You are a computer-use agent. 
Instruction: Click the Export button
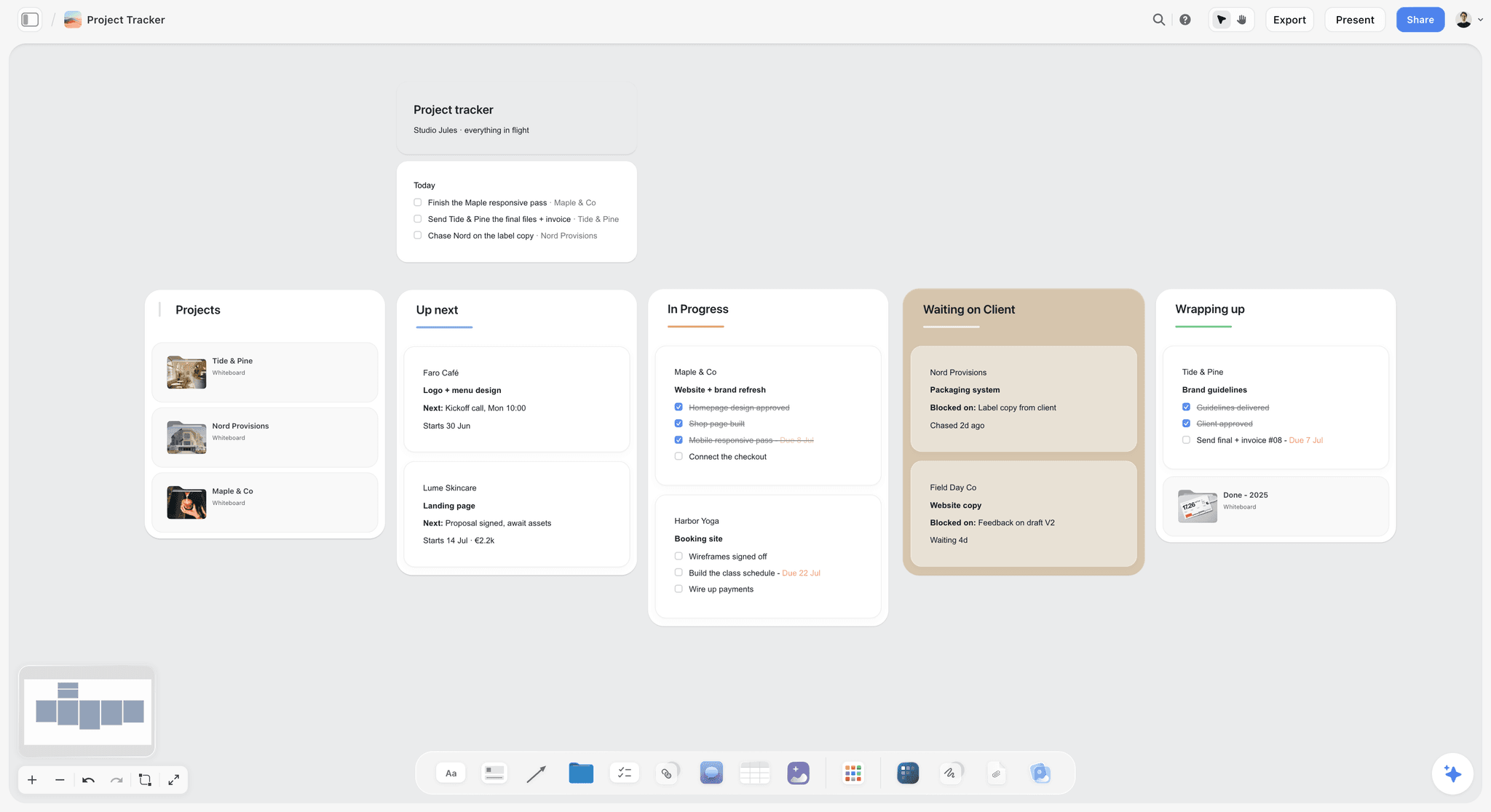point(1289,20)
